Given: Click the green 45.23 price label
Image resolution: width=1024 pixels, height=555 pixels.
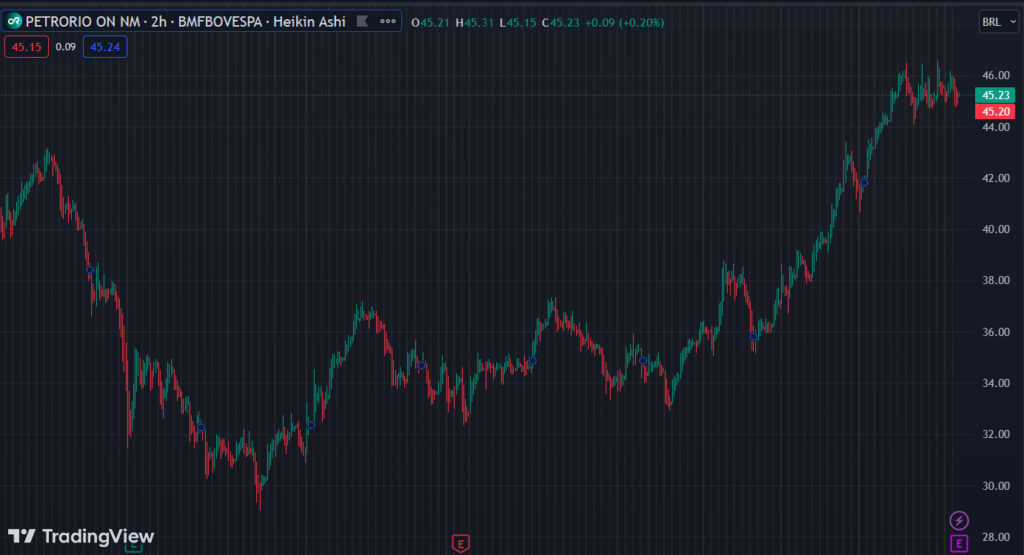Looking at the screenshot, I should coord(995,95).
